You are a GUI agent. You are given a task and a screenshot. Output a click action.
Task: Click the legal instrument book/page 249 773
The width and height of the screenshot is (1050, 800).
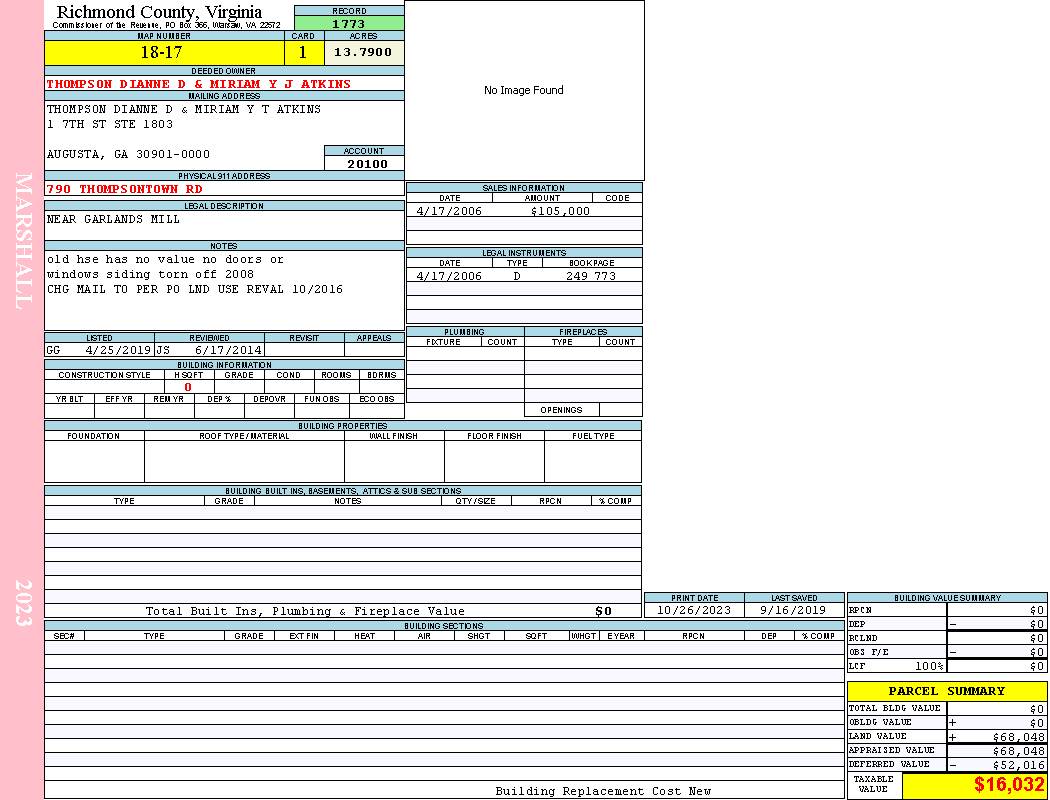coord(590,276)
